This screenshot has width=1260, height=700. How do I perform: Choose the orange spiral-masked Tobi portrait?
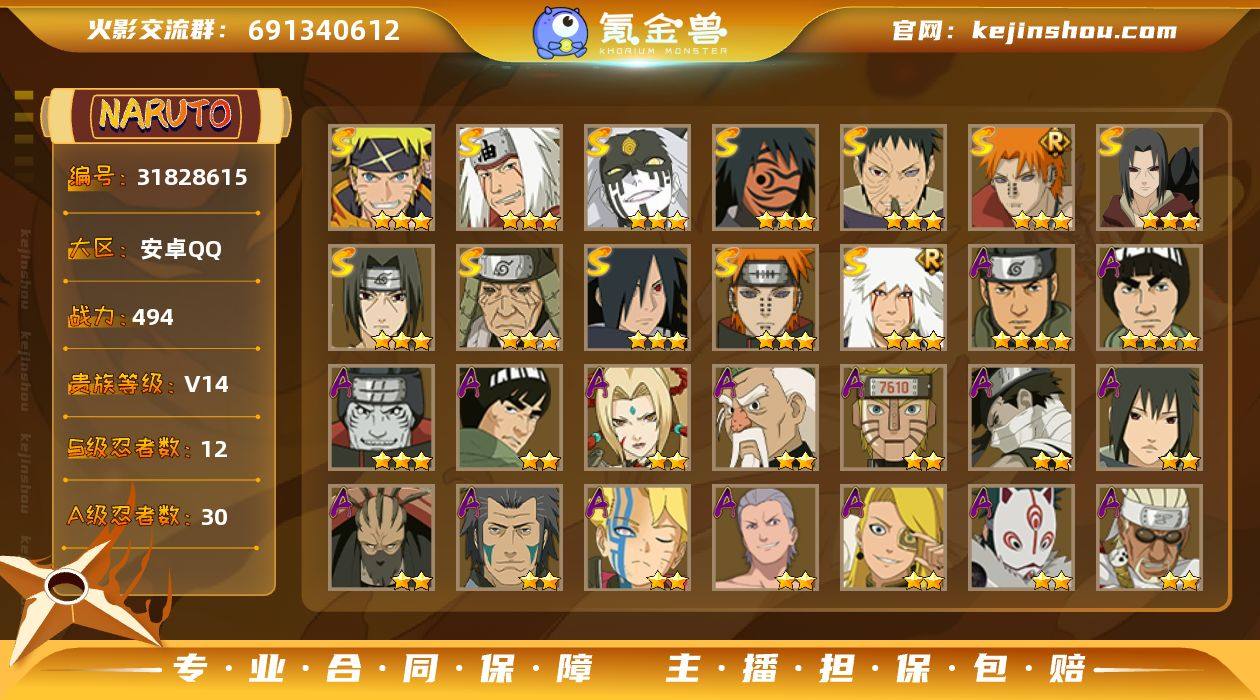click(766, 178)
